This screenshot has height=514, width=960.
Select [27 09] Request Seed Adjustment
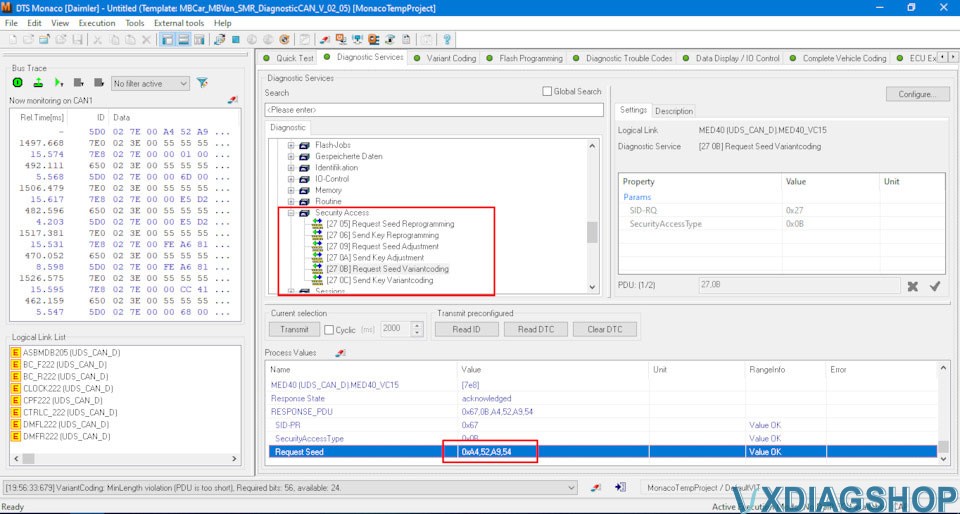pyautogui.click(x=382, y=247)
